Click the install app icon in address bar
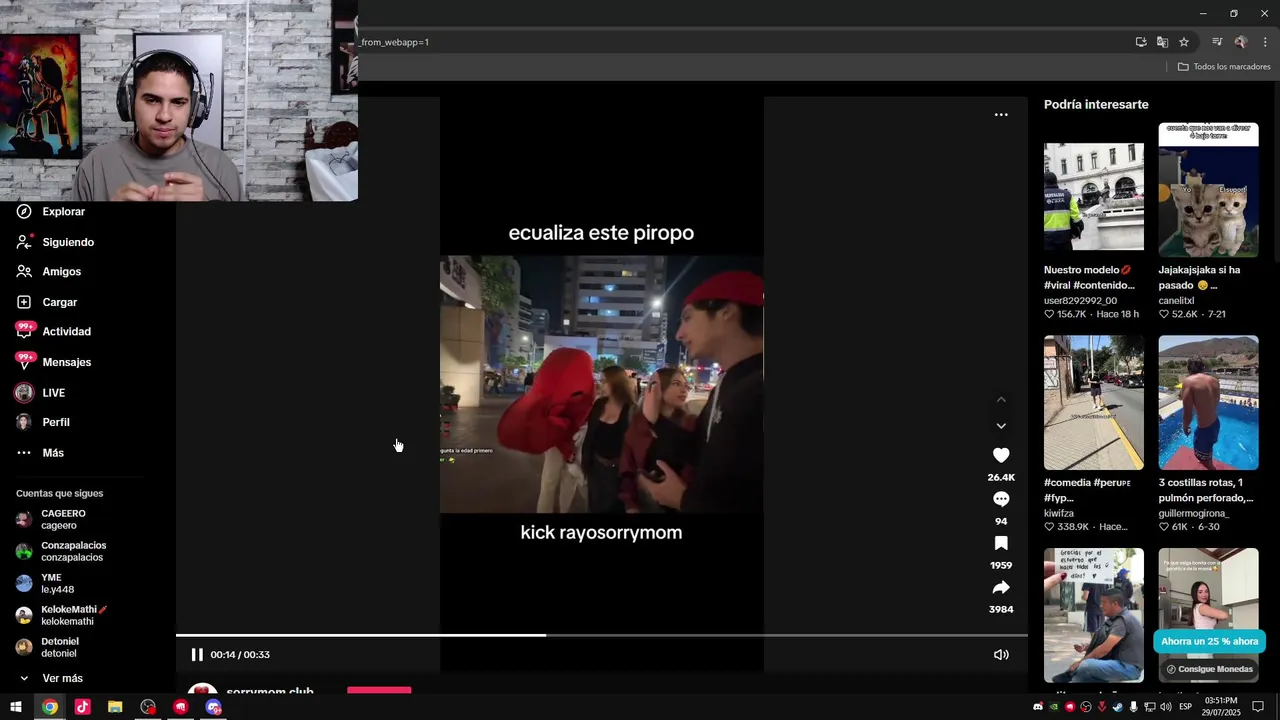This screenshot has height=720, width=1280. pos(1141,42)
